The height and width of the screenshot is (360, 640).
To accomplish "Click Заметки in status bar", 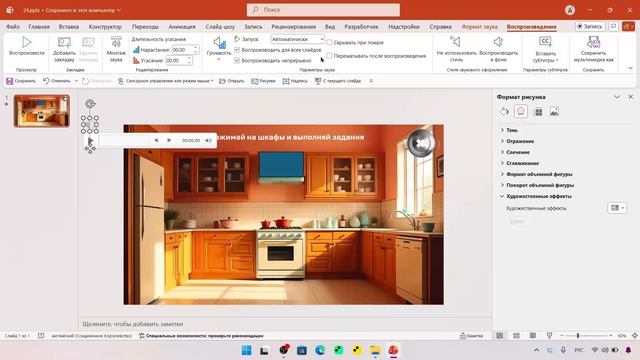I will 471,336.
